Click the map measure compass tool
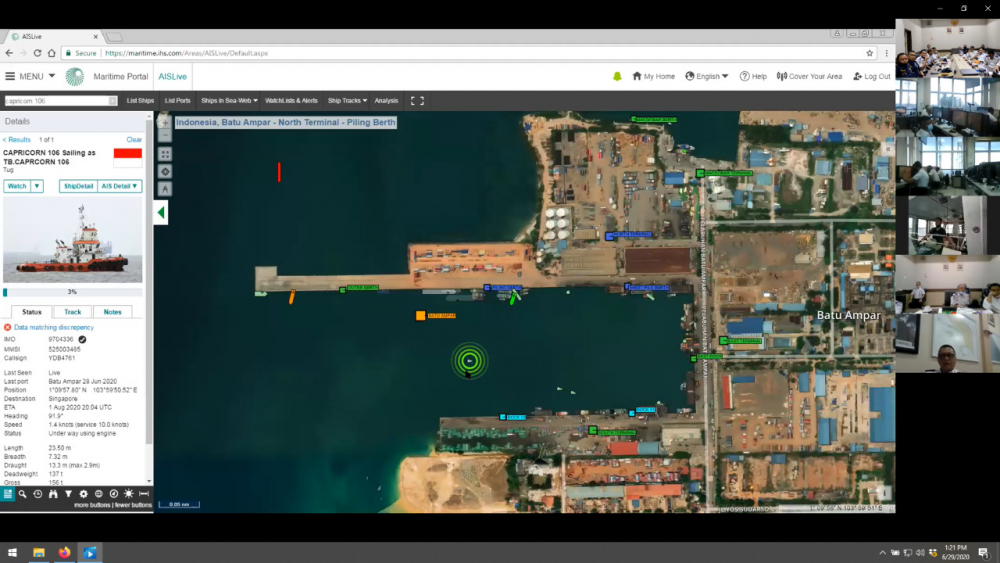1000x563 pixels. point(165,189)
